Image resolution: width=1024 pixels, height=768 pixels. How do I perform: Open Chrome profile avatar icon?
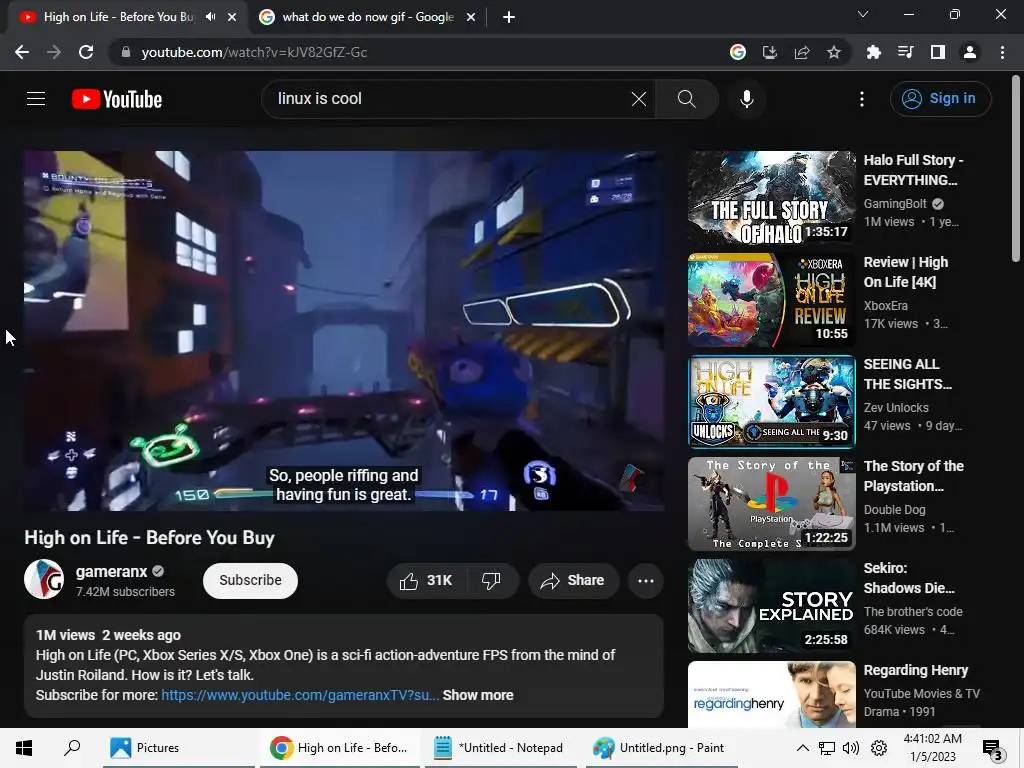click(970, 52)
